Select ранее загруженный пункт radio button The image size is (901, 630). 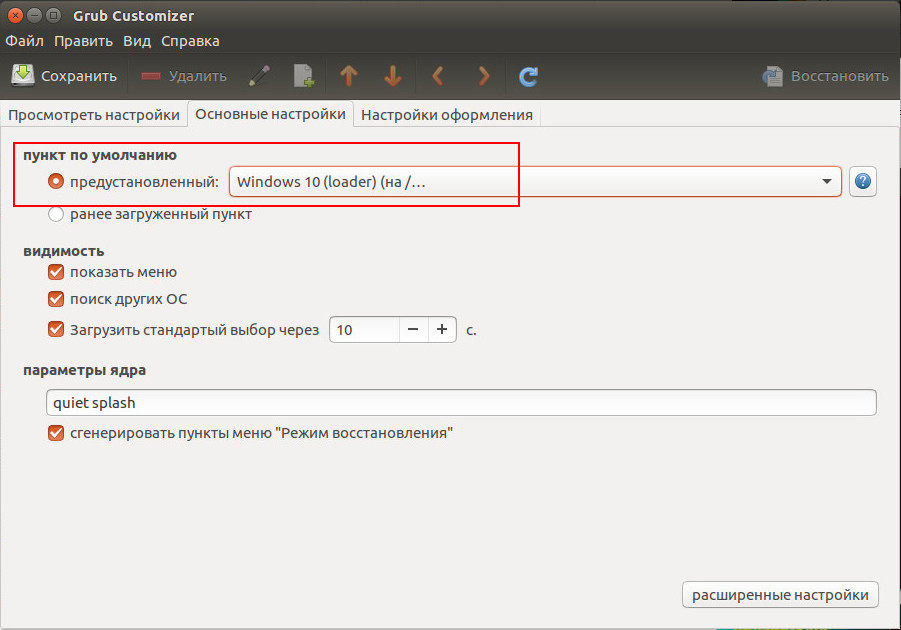[56, 214]
